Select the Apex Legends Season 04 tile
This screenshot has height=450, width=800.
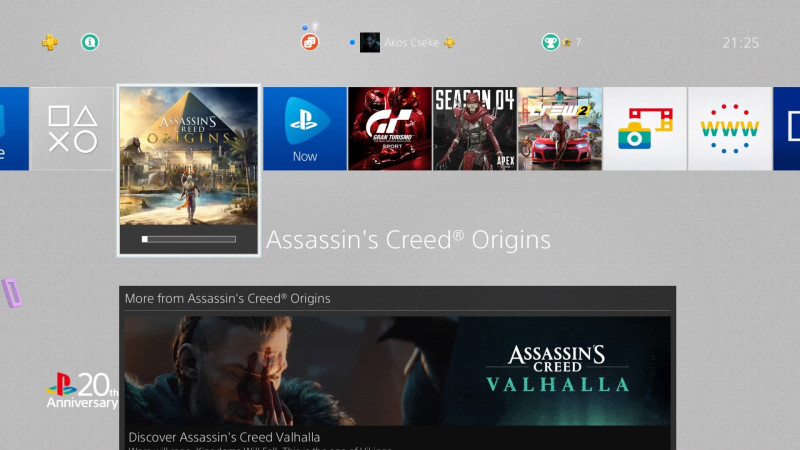pyautogui.click(x=474, y=129)
